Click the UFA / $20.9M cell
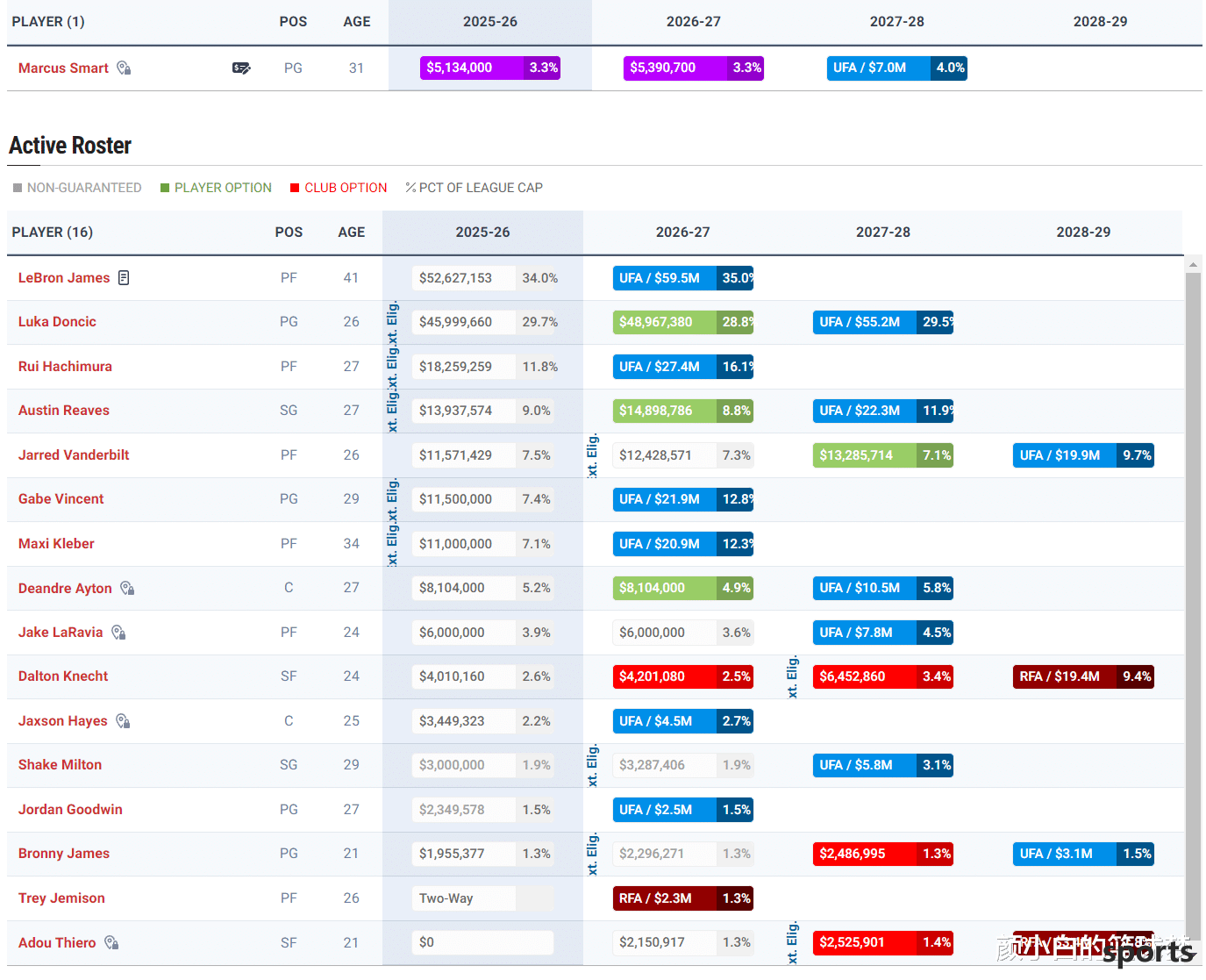Screen dimensions: 1206x980 click(x=683, y=544)
